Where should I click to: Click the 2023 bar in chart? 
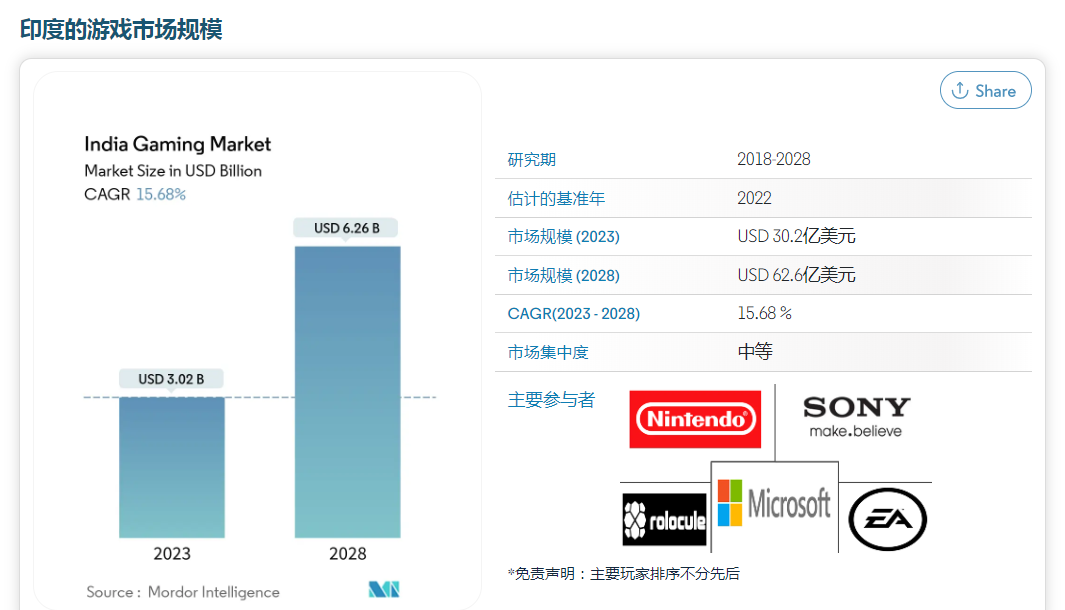[x=172, y=467]
